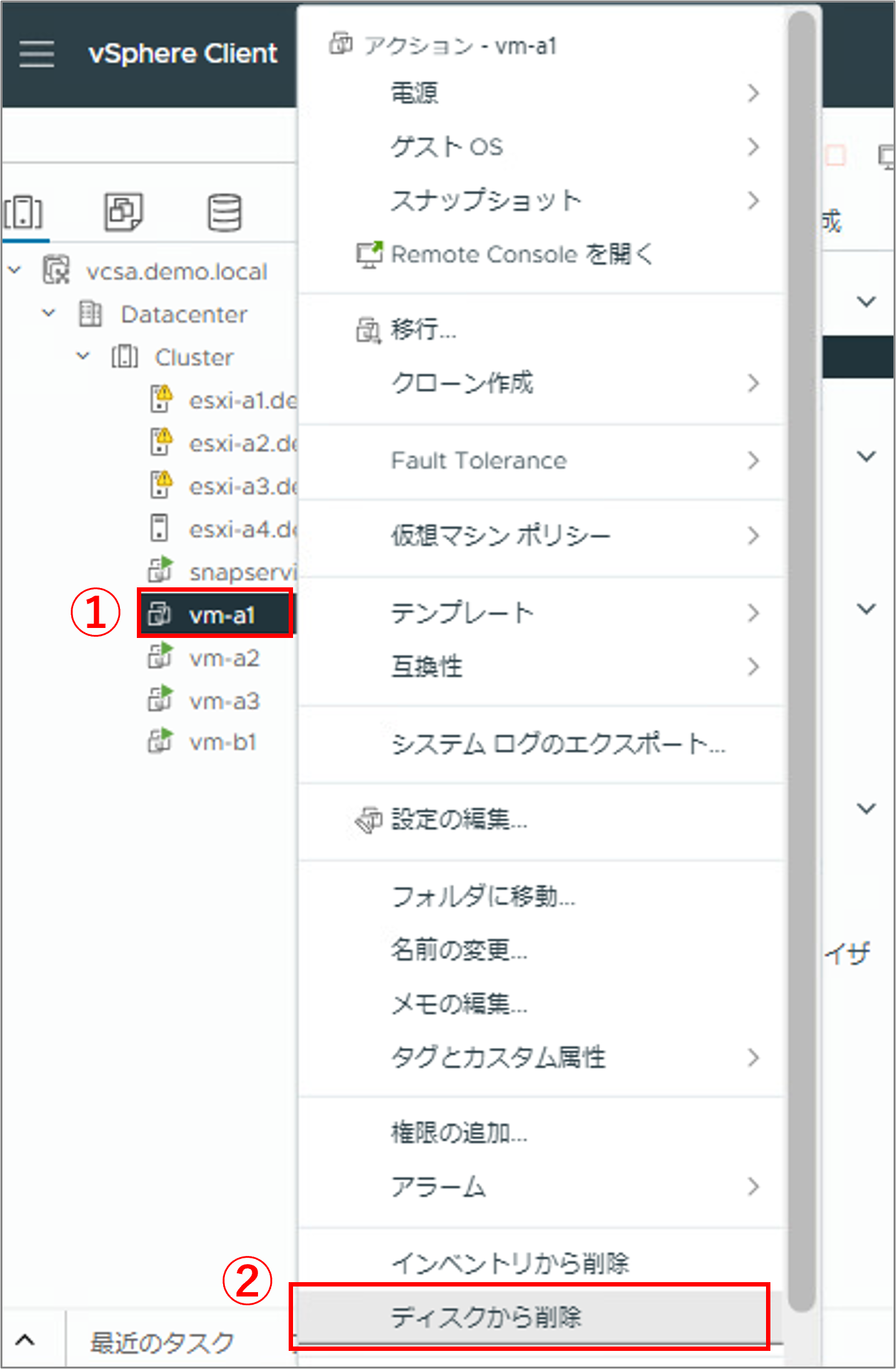Image resolution: width=896 pixels, height=1369 pixels.
Task: Collapse the vcsa.demo.local tree node
Action: (x=14, y=271)
